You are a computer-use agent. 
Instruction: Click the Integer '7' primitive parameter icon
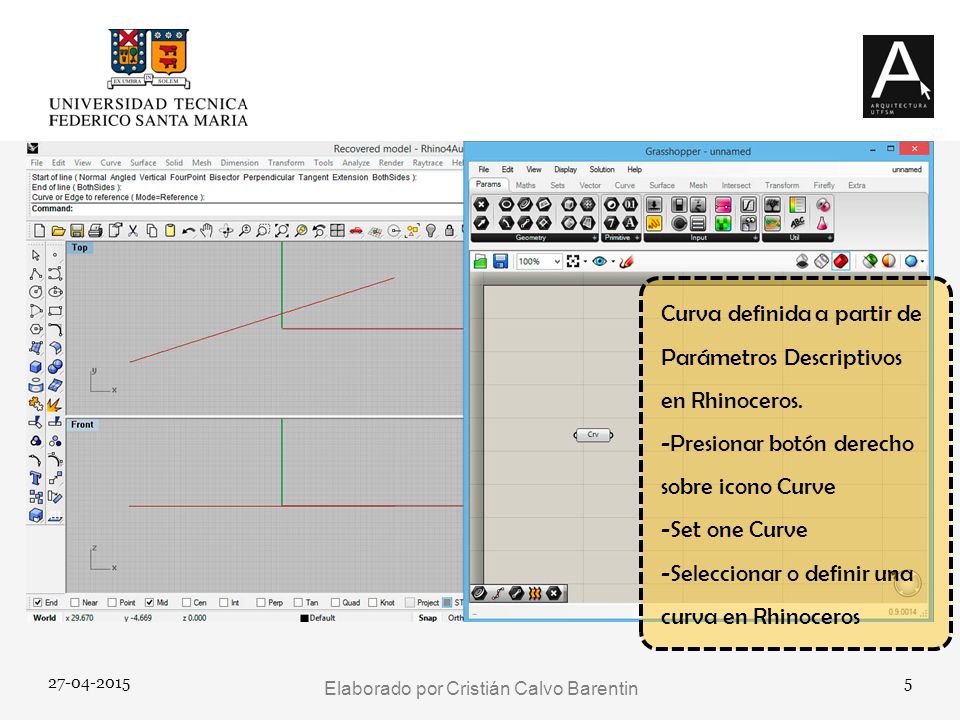tap(611, 223)
